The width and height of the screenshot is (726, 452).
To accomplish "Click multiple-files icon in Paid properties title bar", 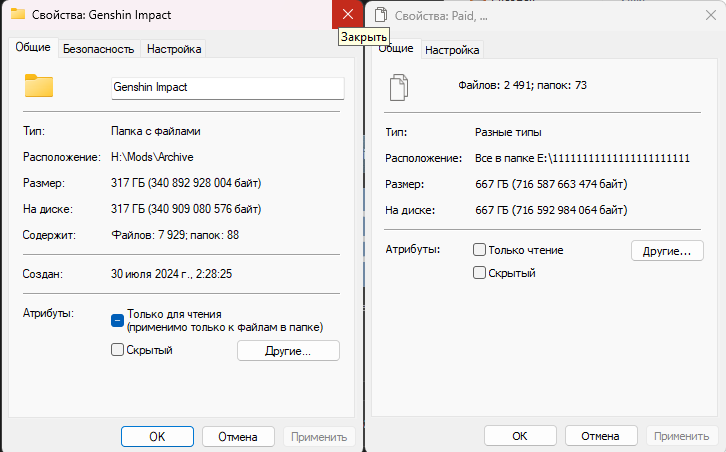I will [381, 15].
